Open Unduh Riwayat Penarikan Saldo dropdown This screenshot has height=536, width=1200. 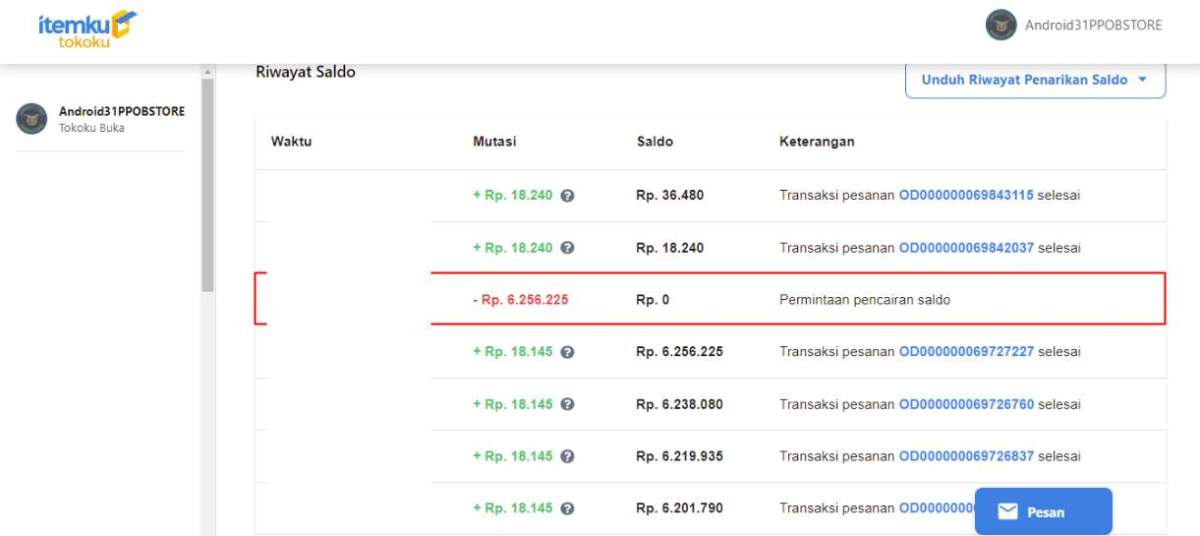tap(1034, 80)
